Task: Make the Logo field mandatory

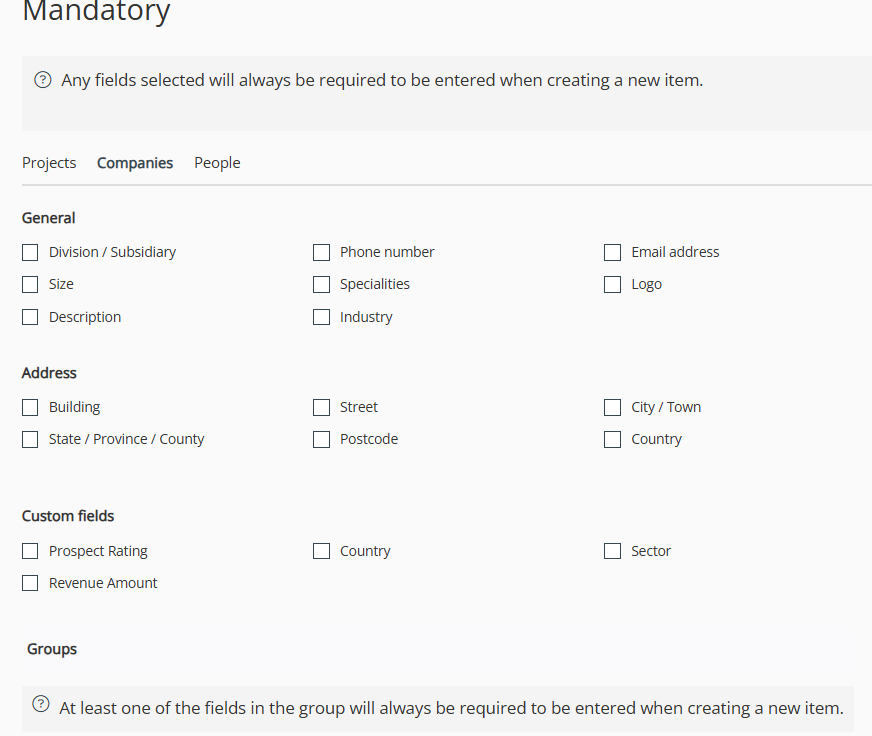Action: click(x=612, y=284)
